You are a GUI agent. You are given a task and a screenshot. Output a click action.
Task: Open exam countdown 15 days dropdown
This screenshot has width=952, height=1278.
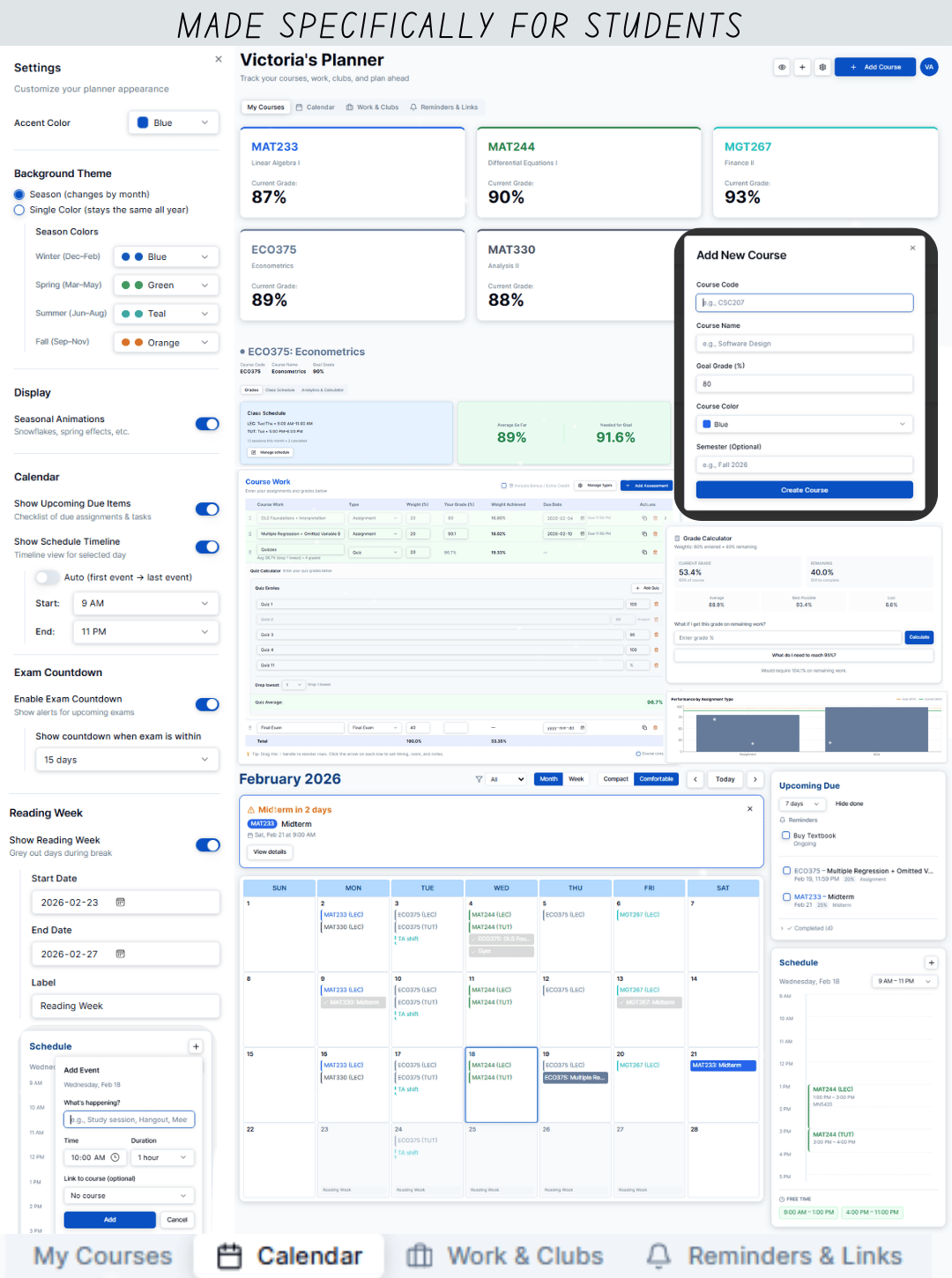click(127, 760)
